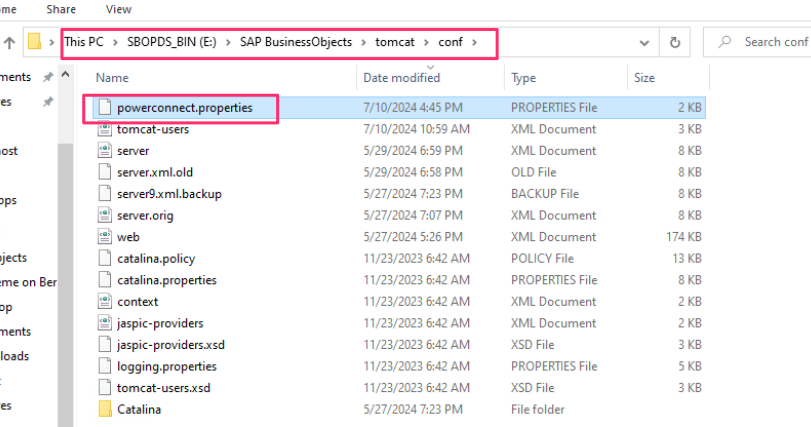The image size is (811, 427).
Task: Click the Catalina folder icon
Action: (x=104, y=409)
